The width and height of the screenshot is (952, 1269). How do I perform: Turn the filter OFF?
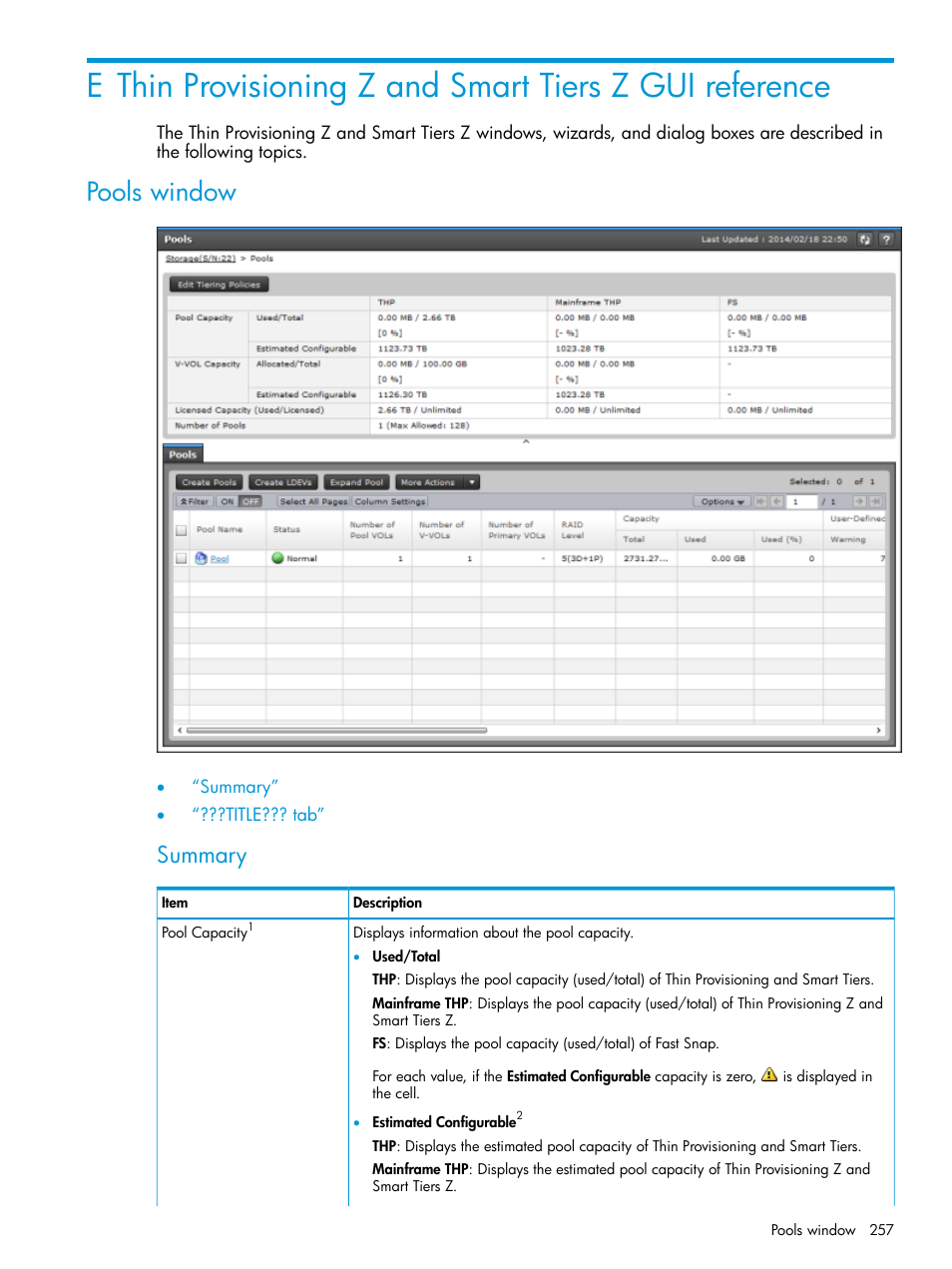coord(250,501)
